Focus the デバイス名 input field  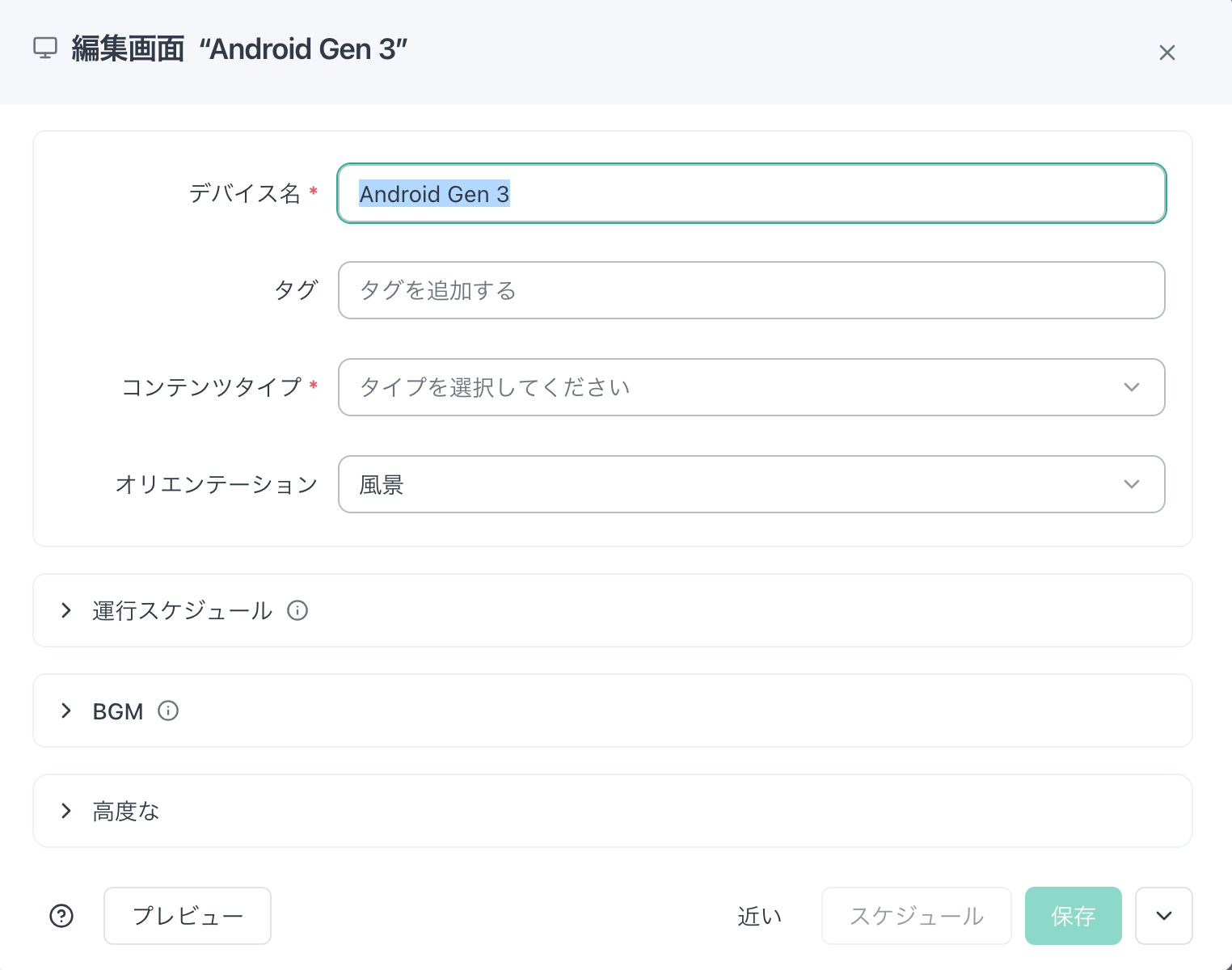(x=751, y=193)
